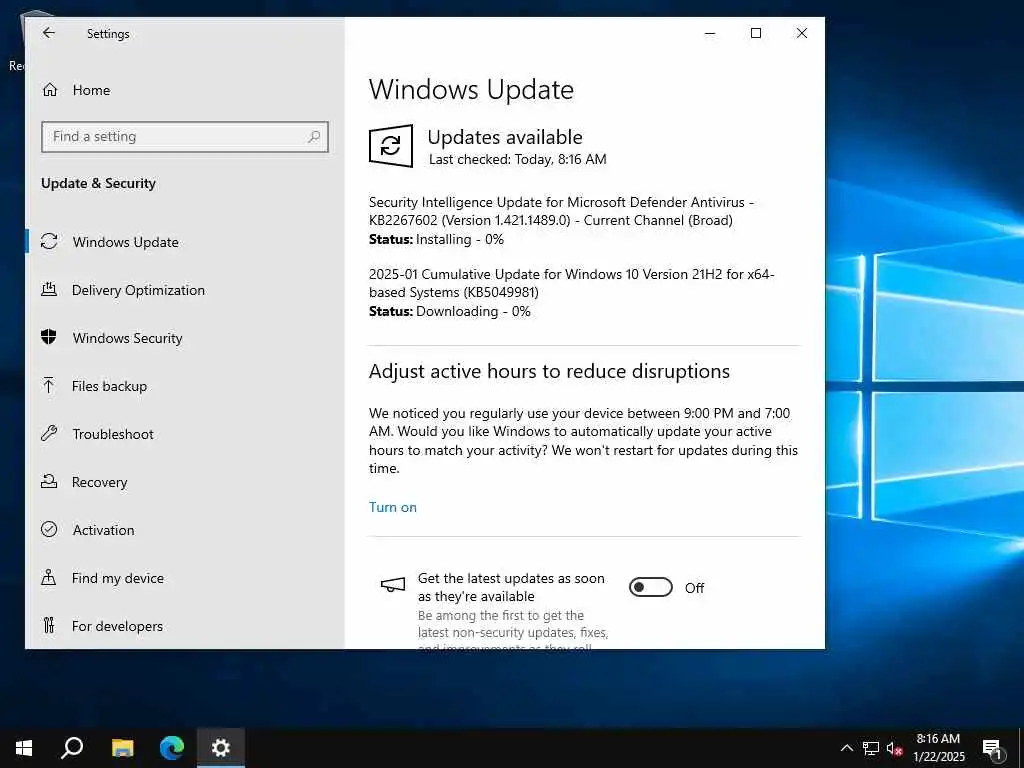Click the Windows Update page heading
This screenshot has height=768, width=1024.
(x=471, y=89)
